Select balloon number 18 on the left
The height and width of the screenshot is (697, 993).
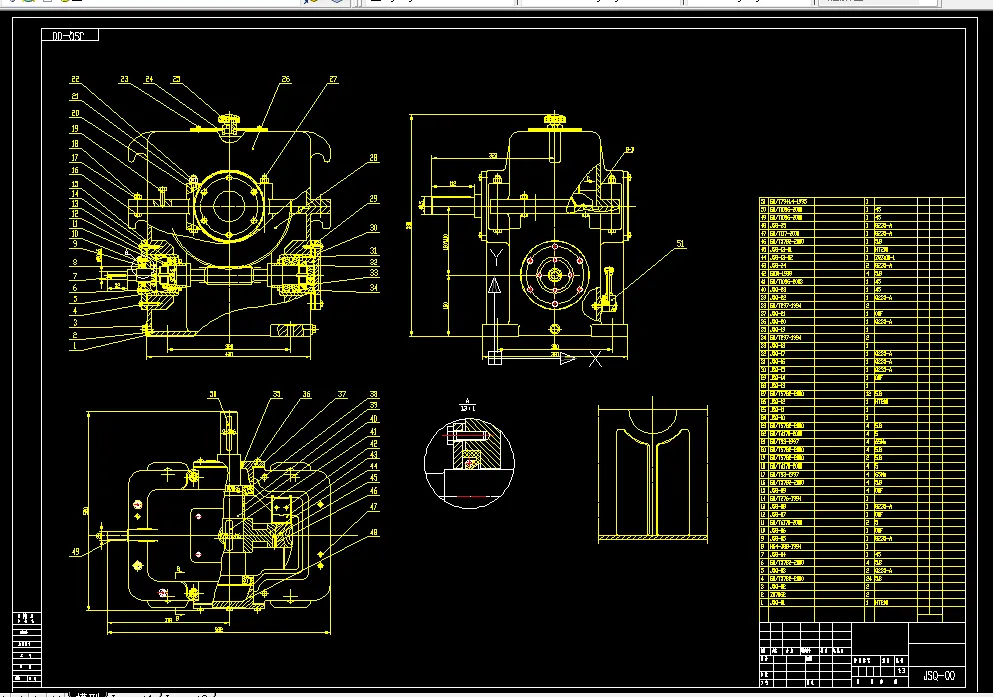pos(75,144)
